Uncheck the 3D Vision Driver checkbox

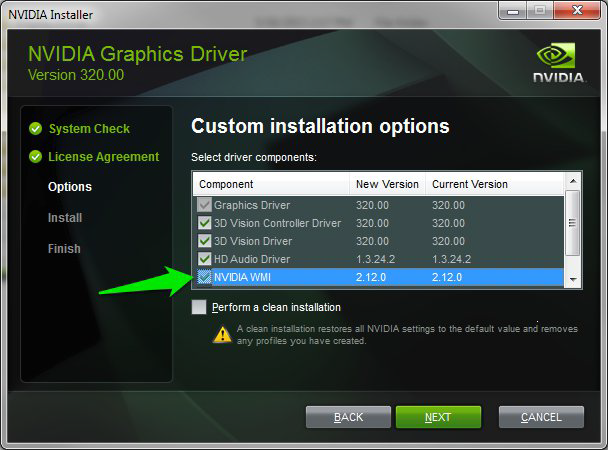coord(204,241)
